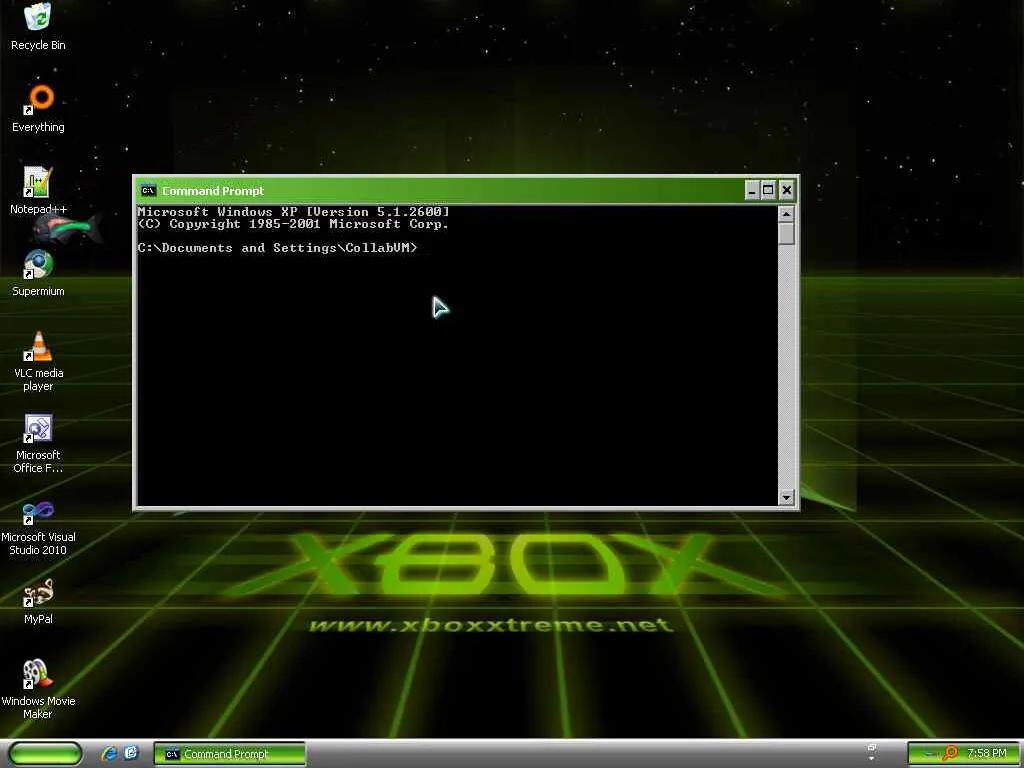Click the Command Prompt scroll down arrow
The height and width of the screenshot is (768, 1024).
pos(786,498)
